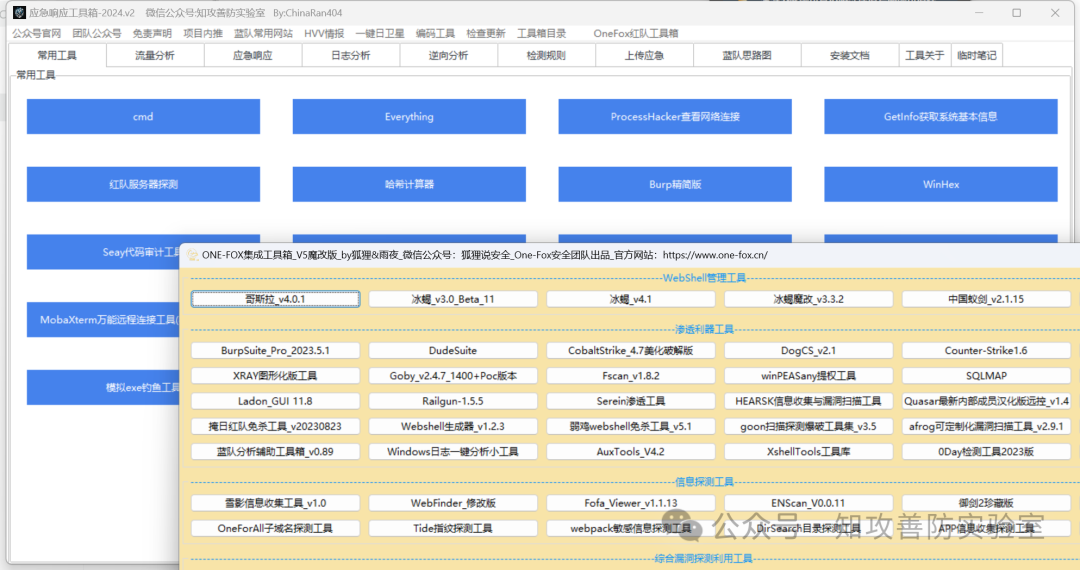Open the 公众号官网 menu
This screenshot has width=1080, height=570.
click(x=37, y=33)
